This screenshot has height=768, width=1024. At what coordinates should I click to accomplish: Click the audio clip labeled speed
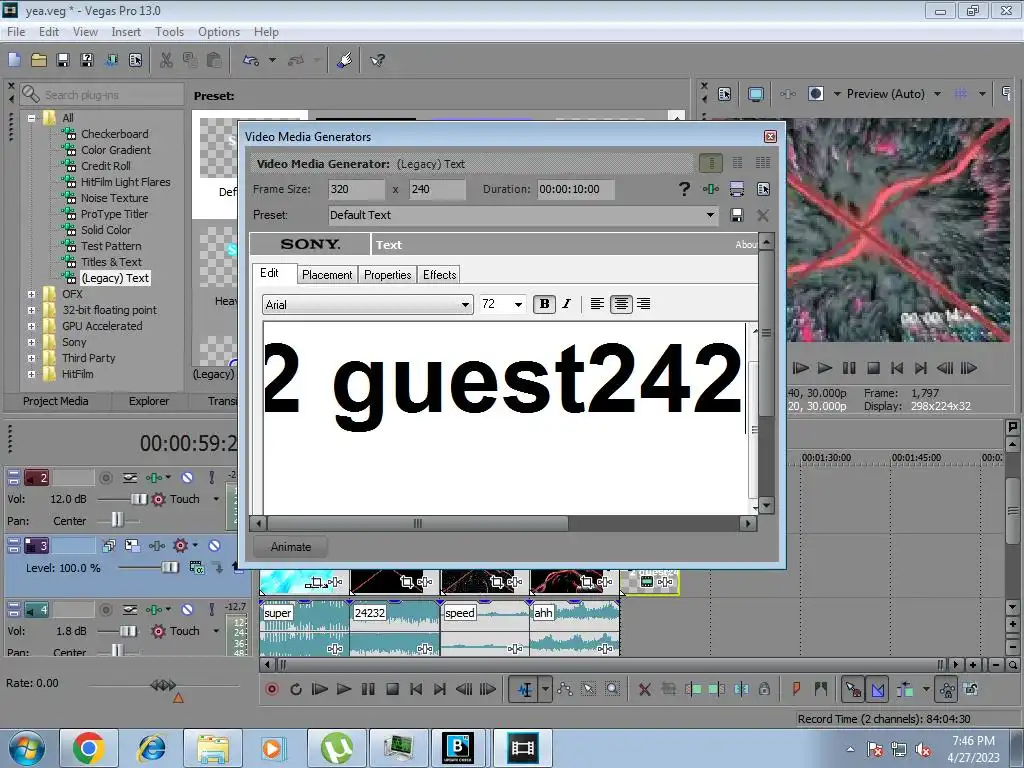click(x=485, y=627)
